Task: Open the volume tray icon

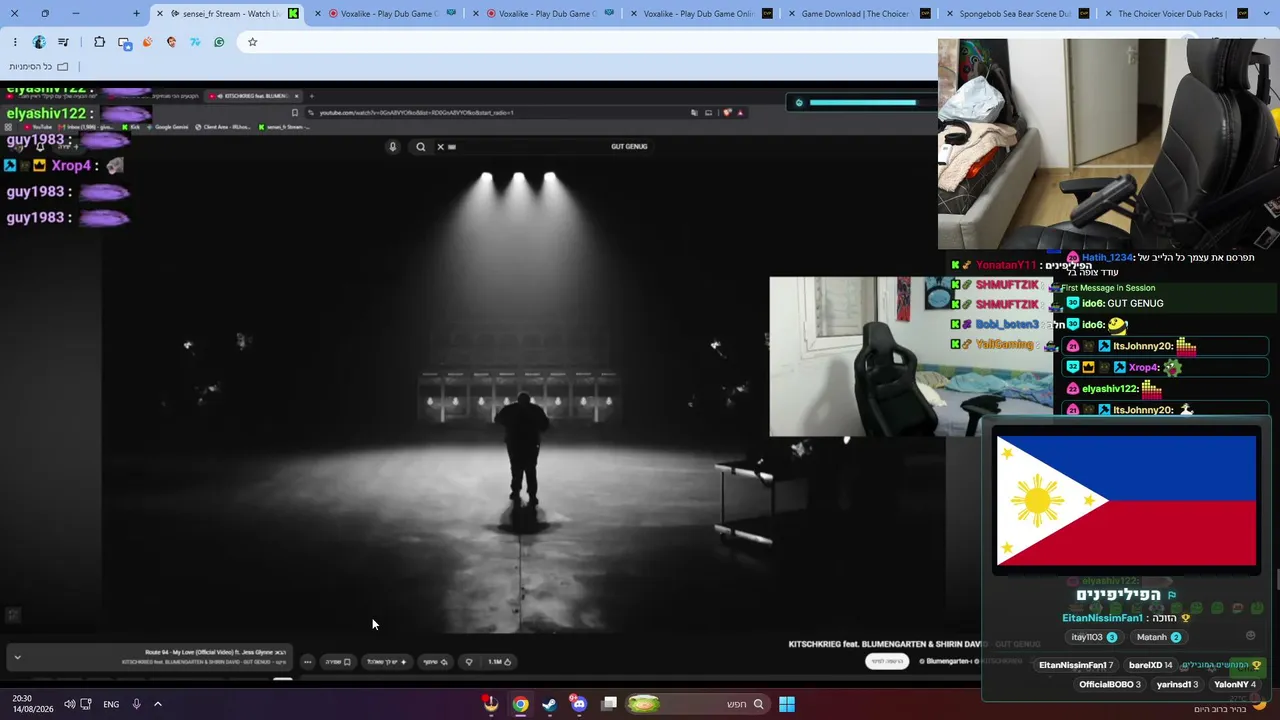Action: 69,704
